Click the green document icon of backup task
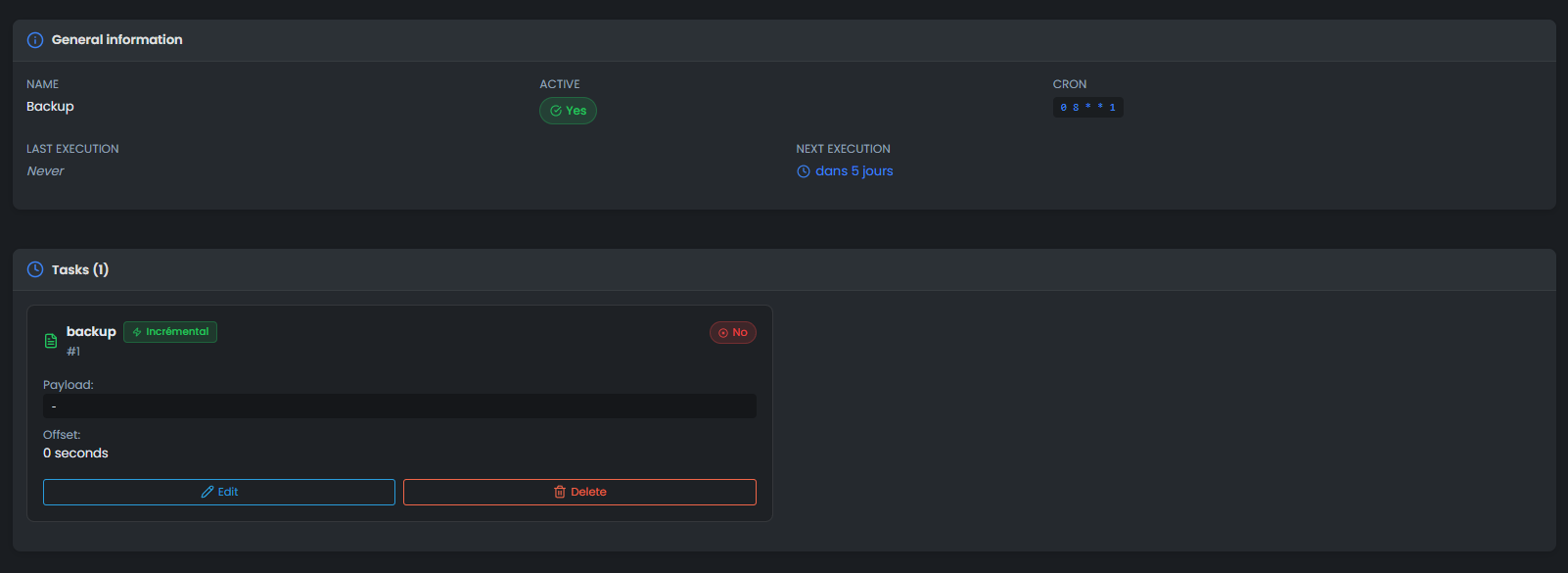Screen dimensions: 1568x573 click(x=51, y=341)
